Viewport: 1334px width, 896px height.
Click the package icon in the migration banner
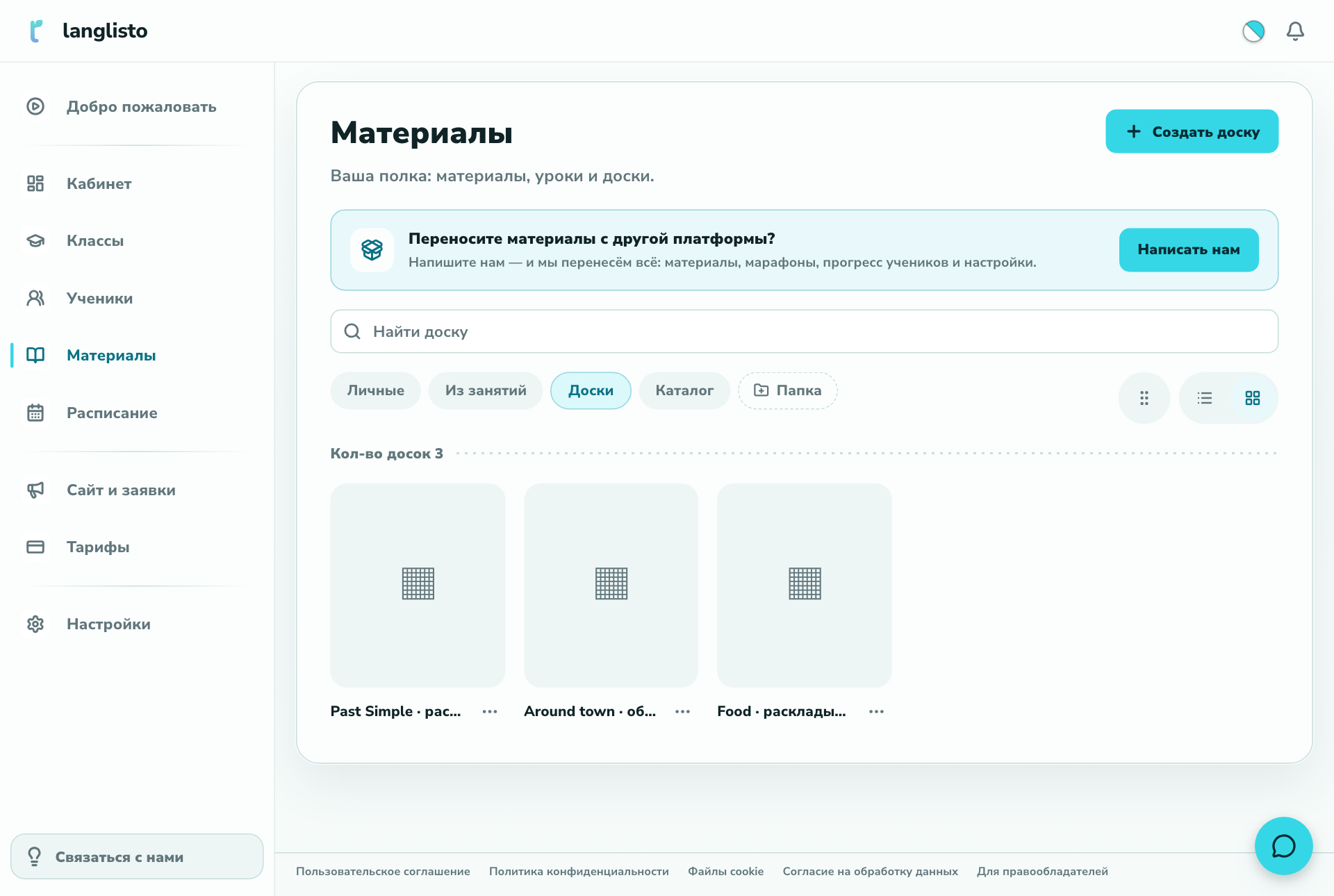pyautogui.click(x=372, y=249)
